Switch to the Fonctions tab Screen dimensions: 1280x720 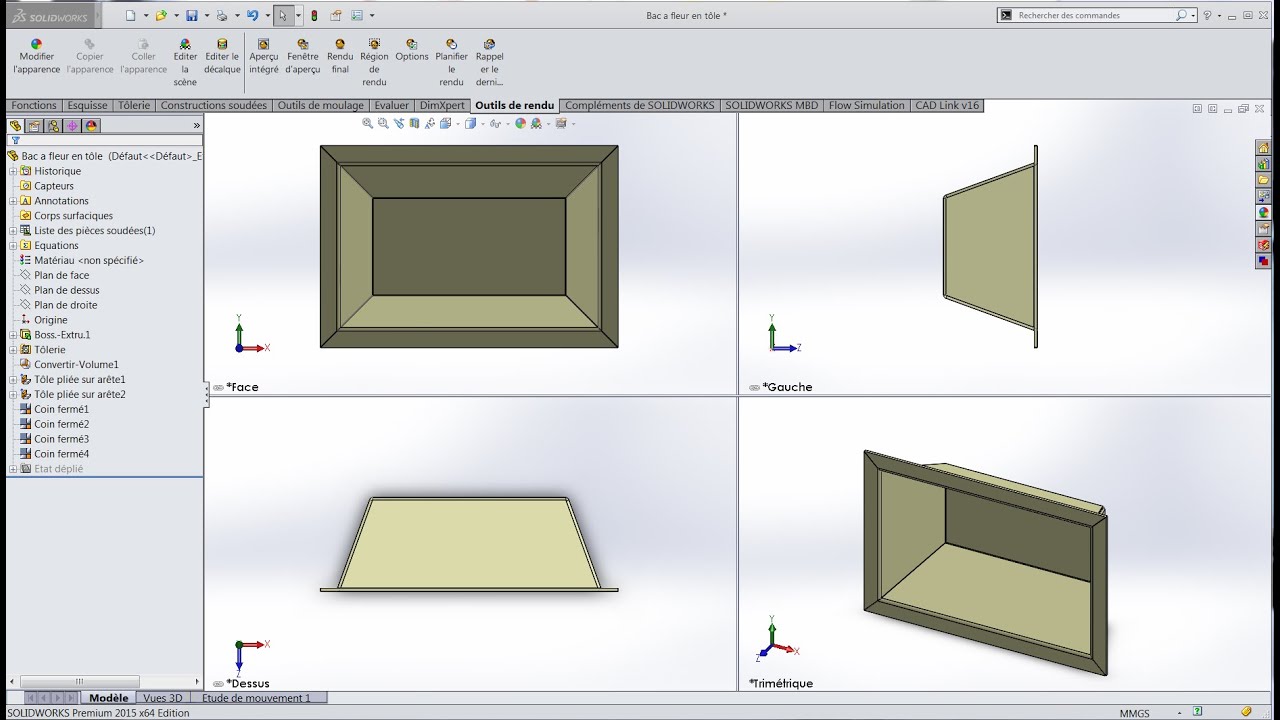(34, 105)
